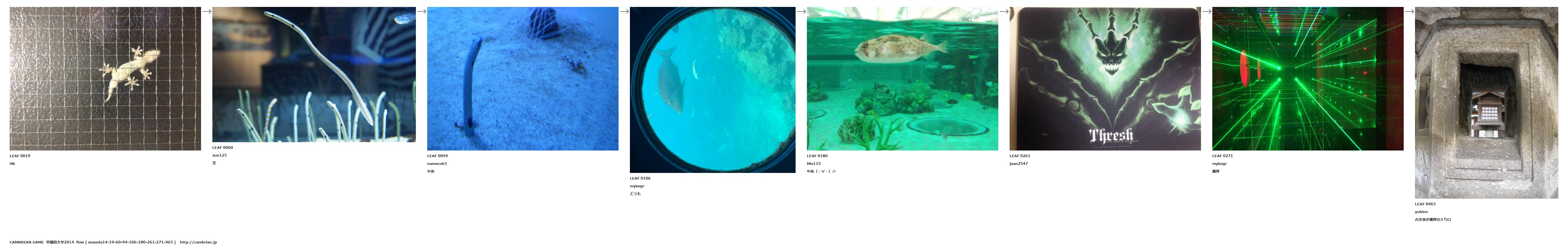Click the http://cambrian.jp link
Screen dimensions: 1568x249
[199, 242]
